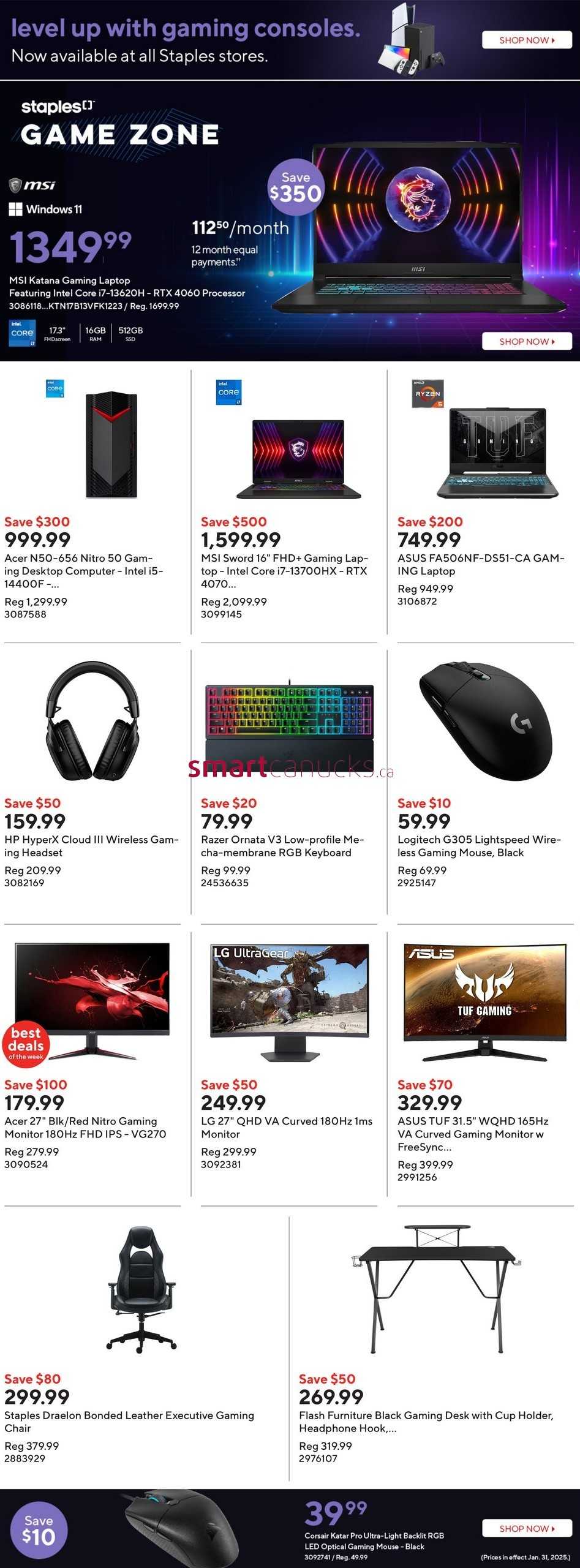The height and width of the screenshot is (1568, 580).
Task: Click the Intel Core i7 badge above MSI Sword laptop
Action: [228, 392]
